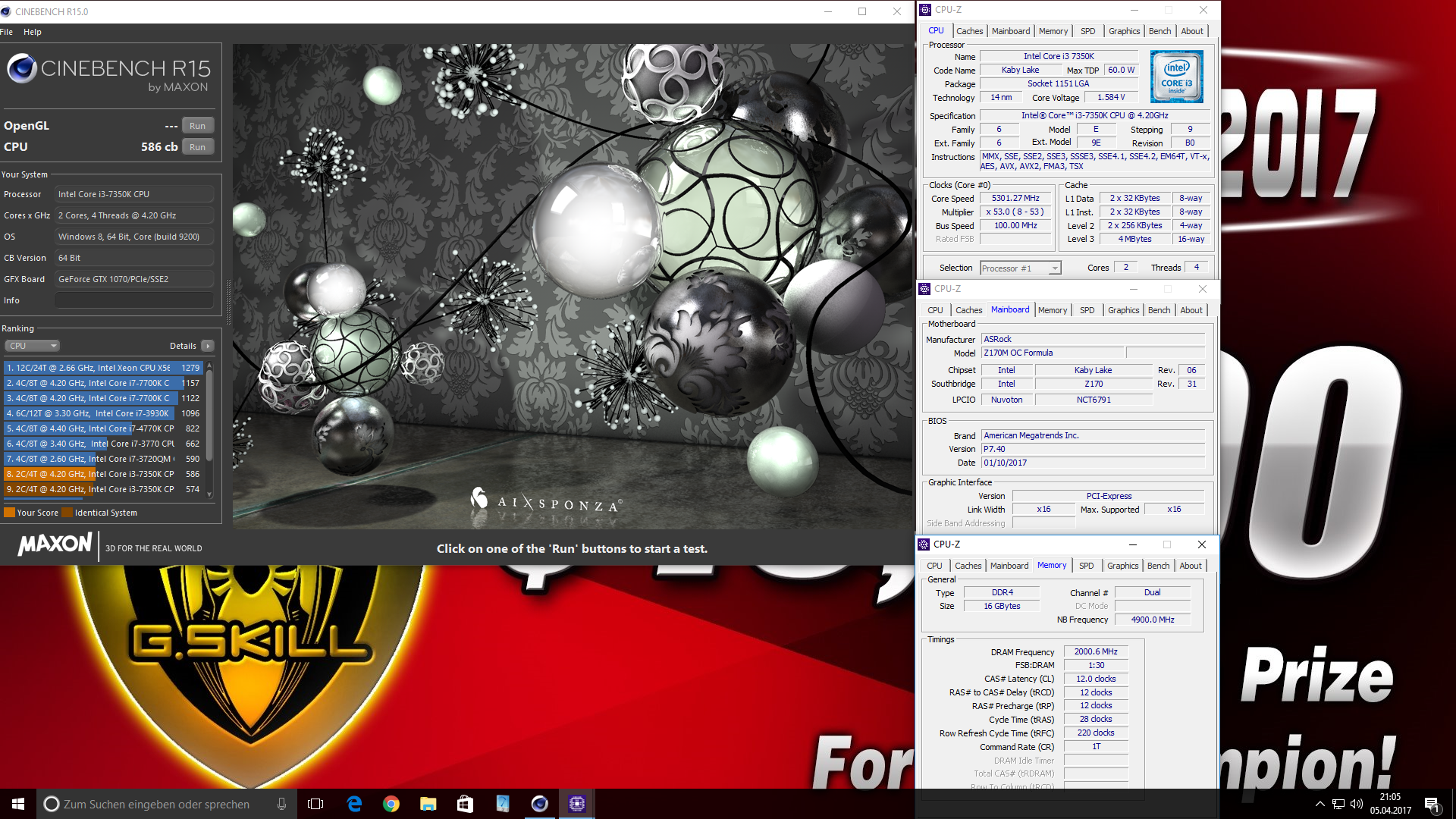Click the Your Score orange legend swatch
Image resolution: width=1456 pixels, height=819 pixels.
point(10,513)
